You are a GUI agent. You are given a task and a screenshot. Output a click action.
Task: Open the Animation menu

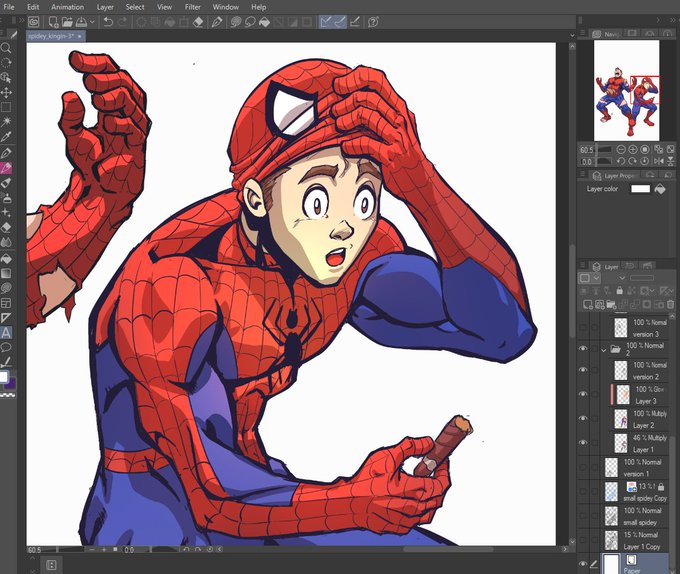[x=67, y=7]
